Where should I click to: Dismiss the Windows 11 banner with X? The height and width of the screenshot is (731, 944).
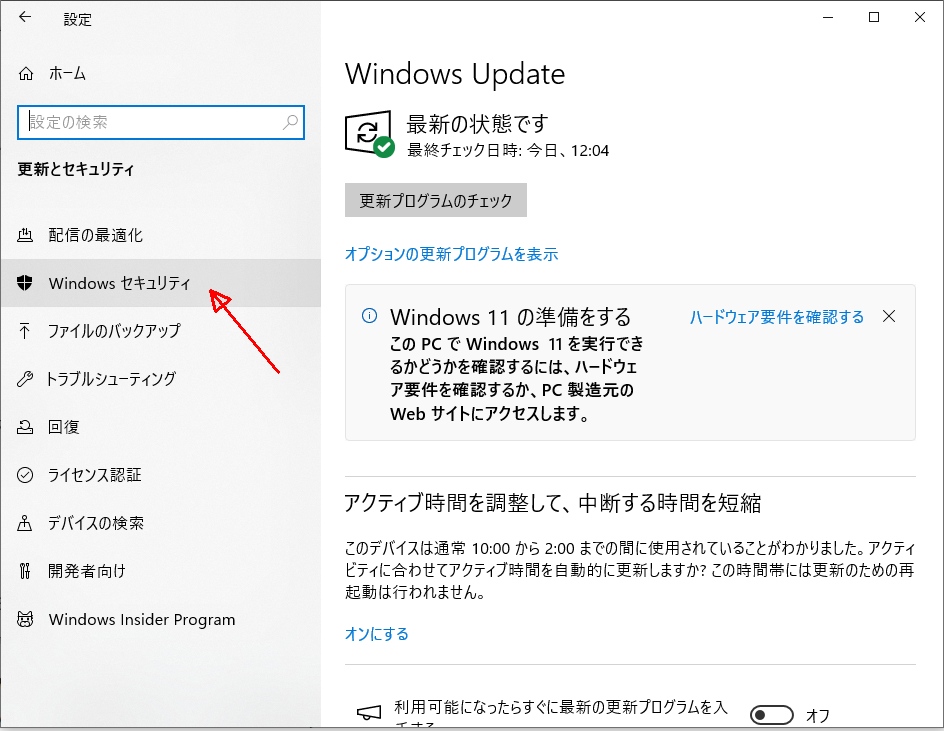tap(889, 316)
